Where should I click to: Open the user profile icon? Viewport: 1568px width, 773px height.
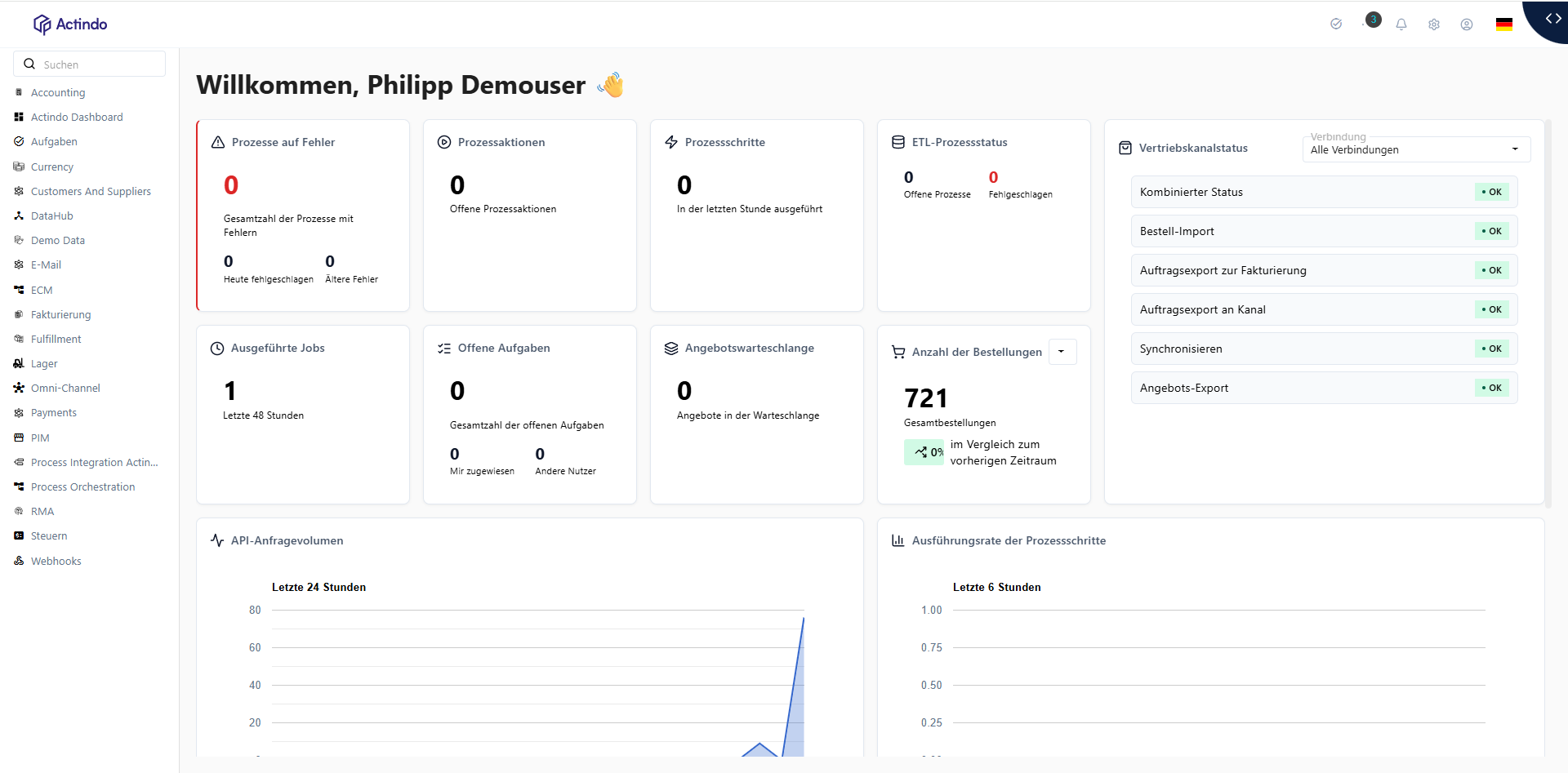(x=1467, y=24)
